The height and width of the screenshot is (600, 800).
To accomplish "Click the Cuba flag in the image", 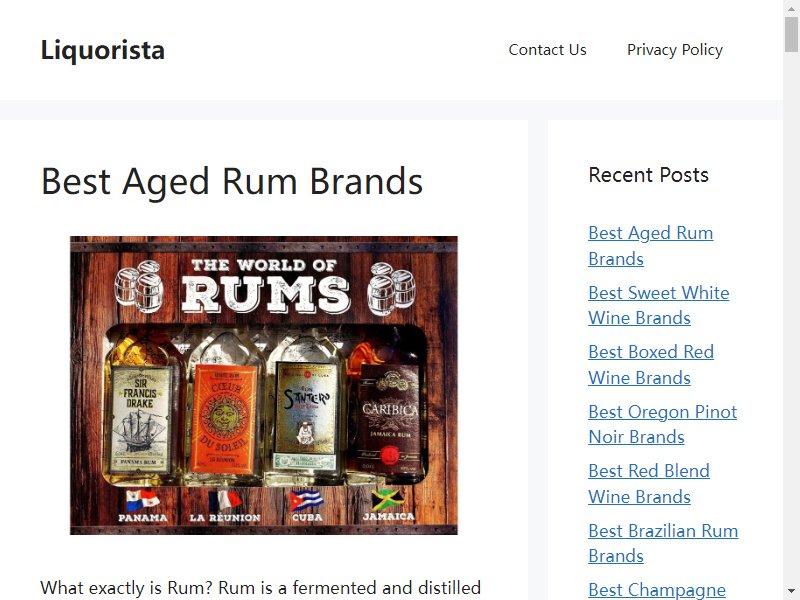I will click(306, 500).
